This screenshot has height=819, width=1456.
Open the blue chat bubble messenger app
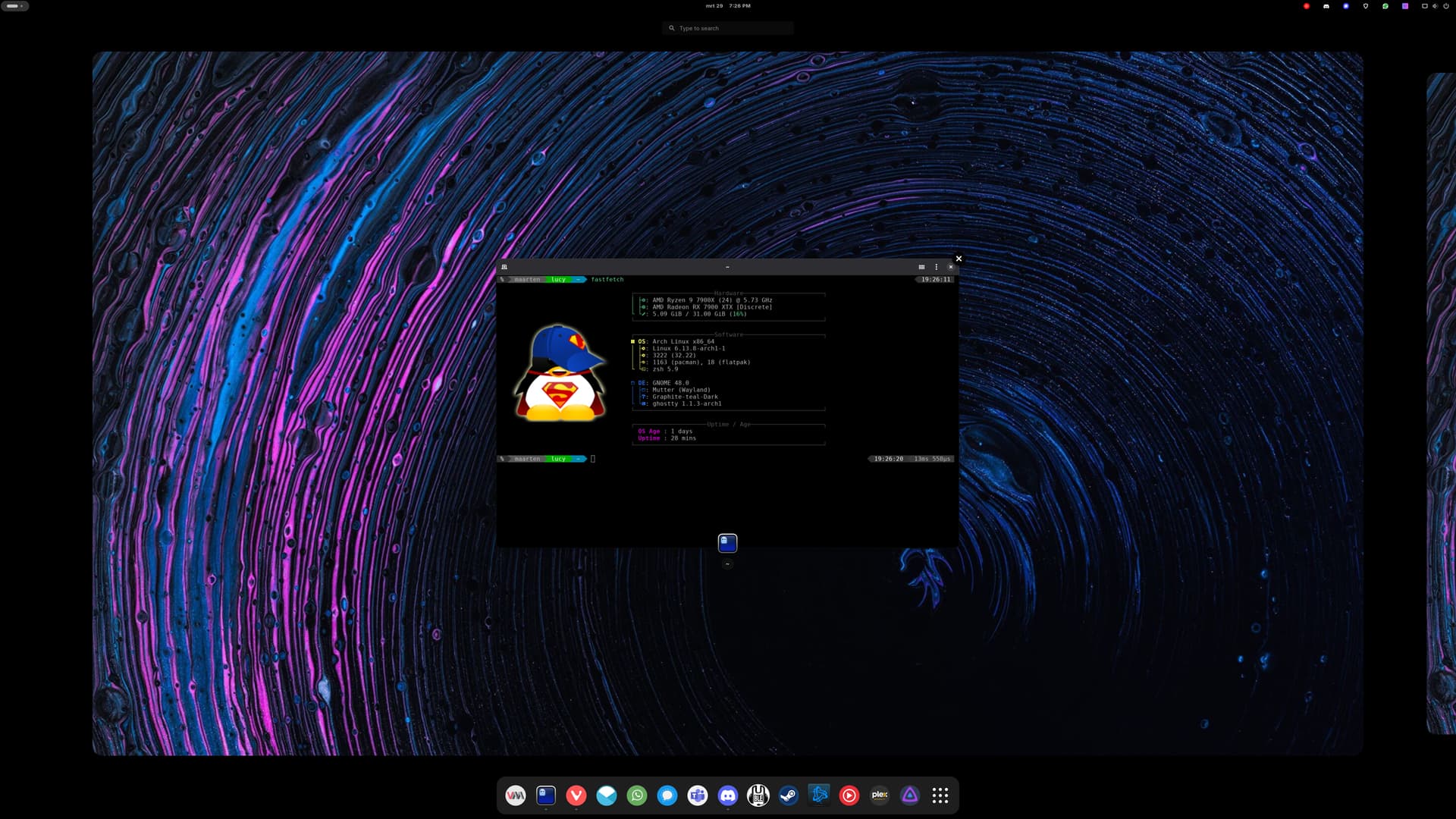coord(667,795)
